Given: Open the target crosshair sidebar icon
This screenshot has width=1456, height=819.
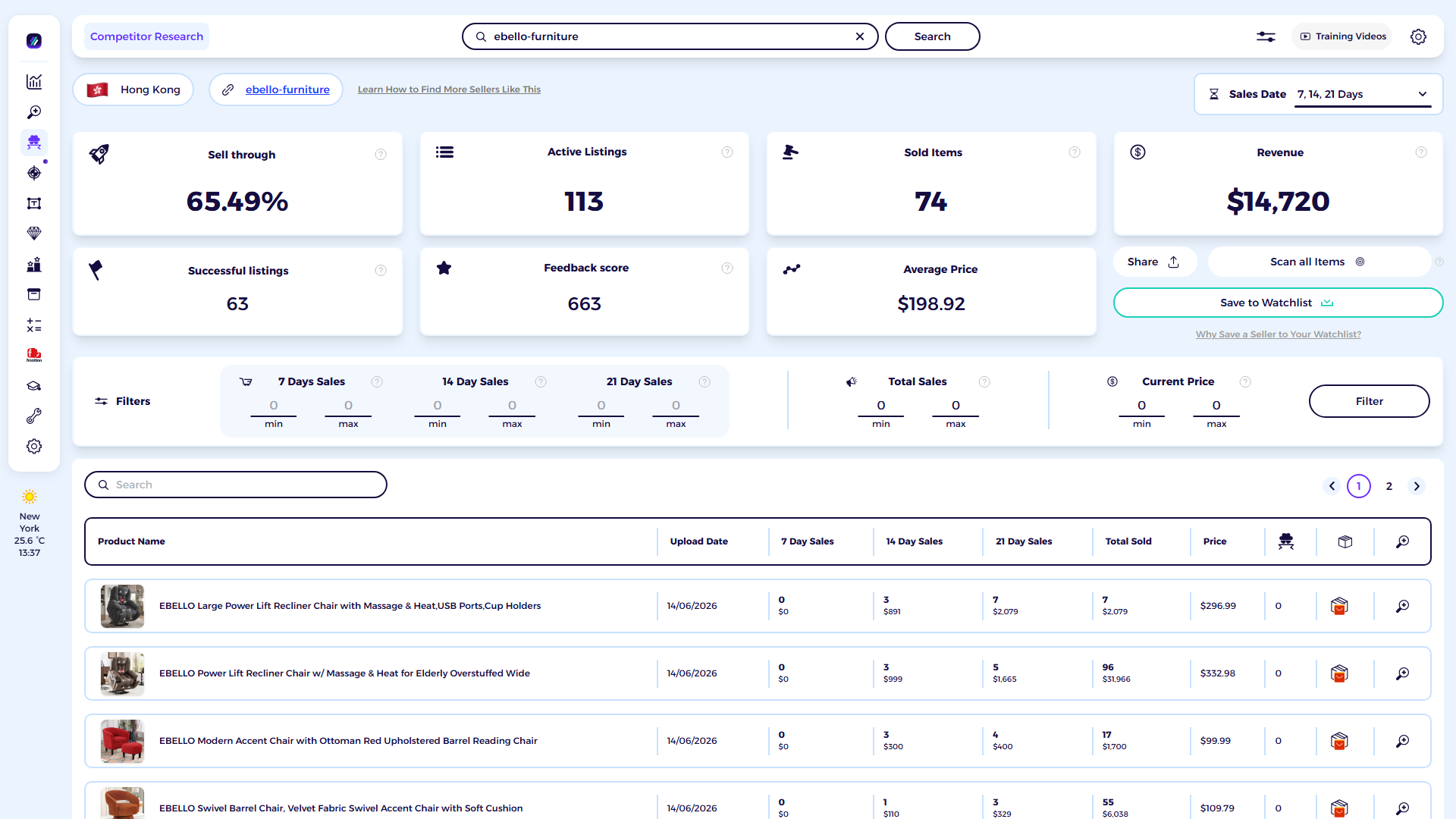Looking at the screenshot, I should [34, 173].
